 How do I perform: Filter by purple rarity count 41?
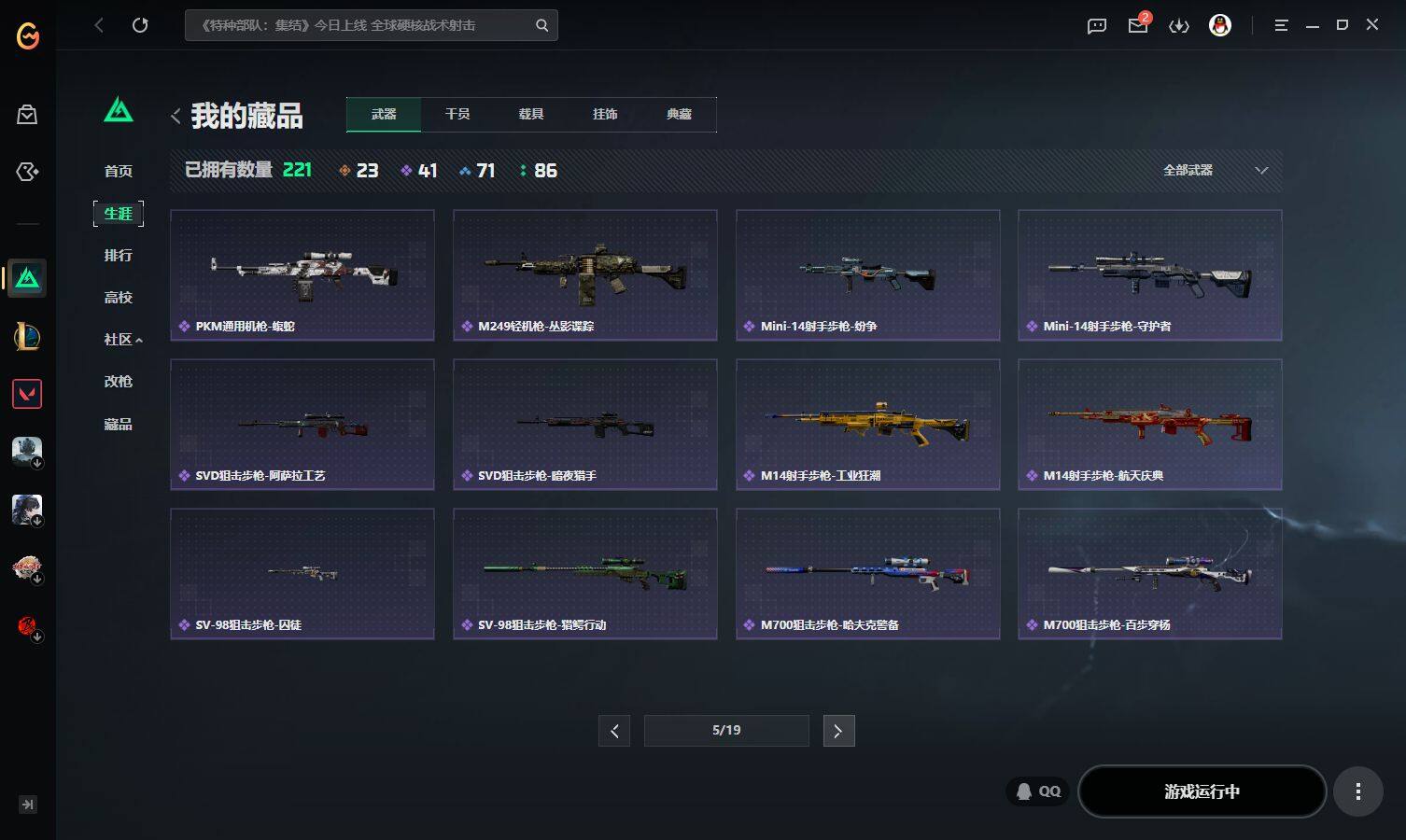418,171
